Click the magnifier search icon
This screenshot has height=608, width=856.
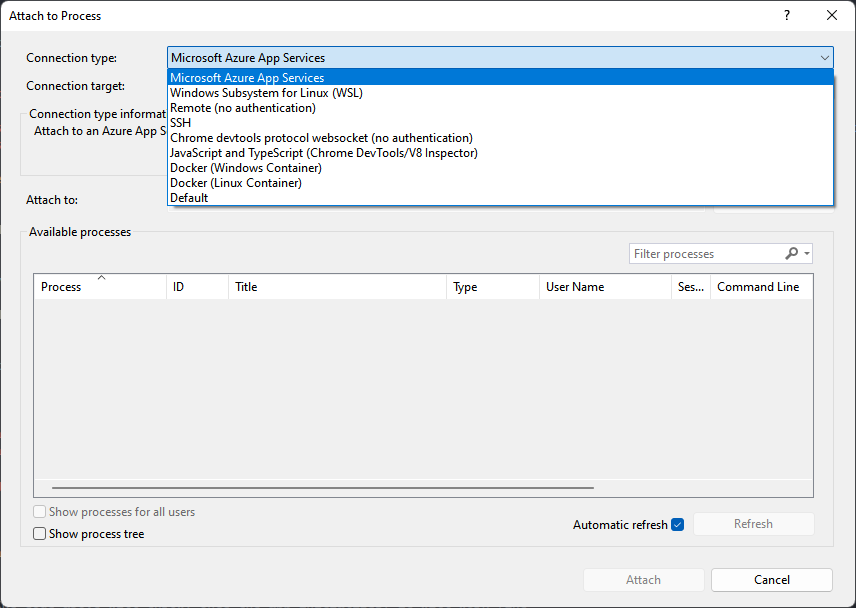click(792, 253)
